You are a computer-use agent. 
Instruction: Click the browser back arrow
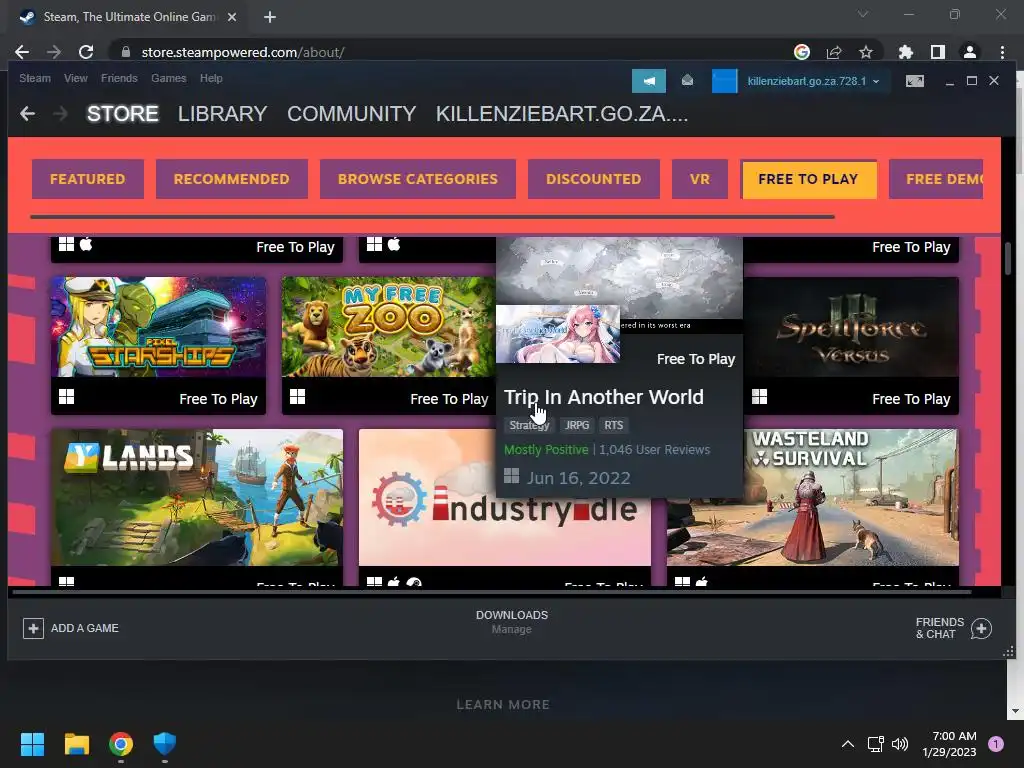[x=22, y=52]
